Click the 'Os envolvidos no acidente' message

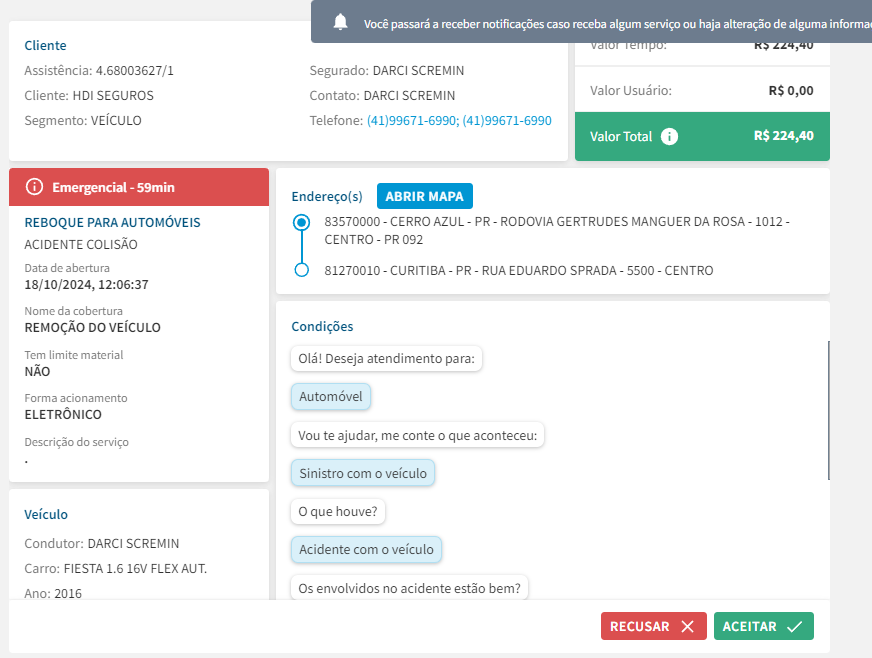coord(409,588)
